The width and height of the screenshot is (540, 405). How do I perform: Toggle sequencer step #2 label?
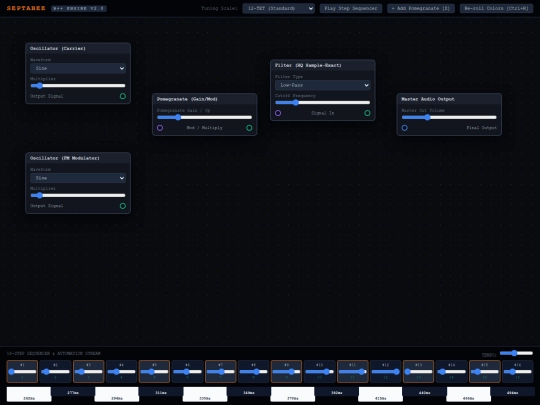coord(55,365)
